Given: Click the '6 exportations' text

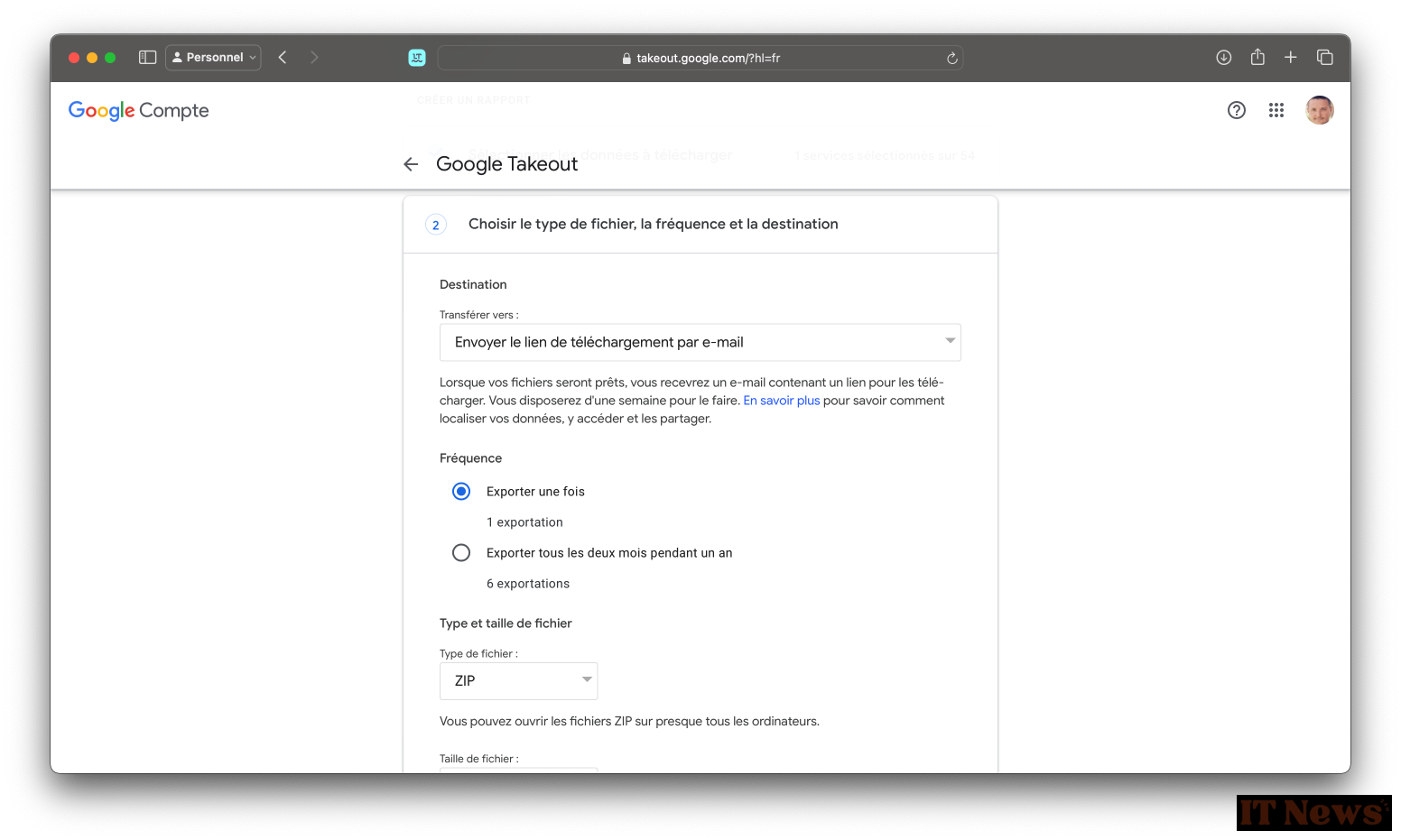Looking at the screenshot, I should pyautogui.click(x=528, y=584).
